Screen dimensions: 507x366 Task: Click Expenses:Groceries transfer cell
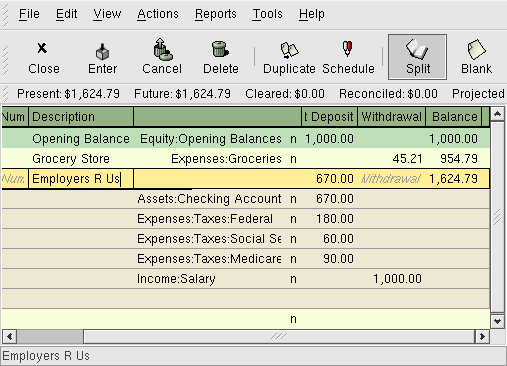[x=226, y=159]
